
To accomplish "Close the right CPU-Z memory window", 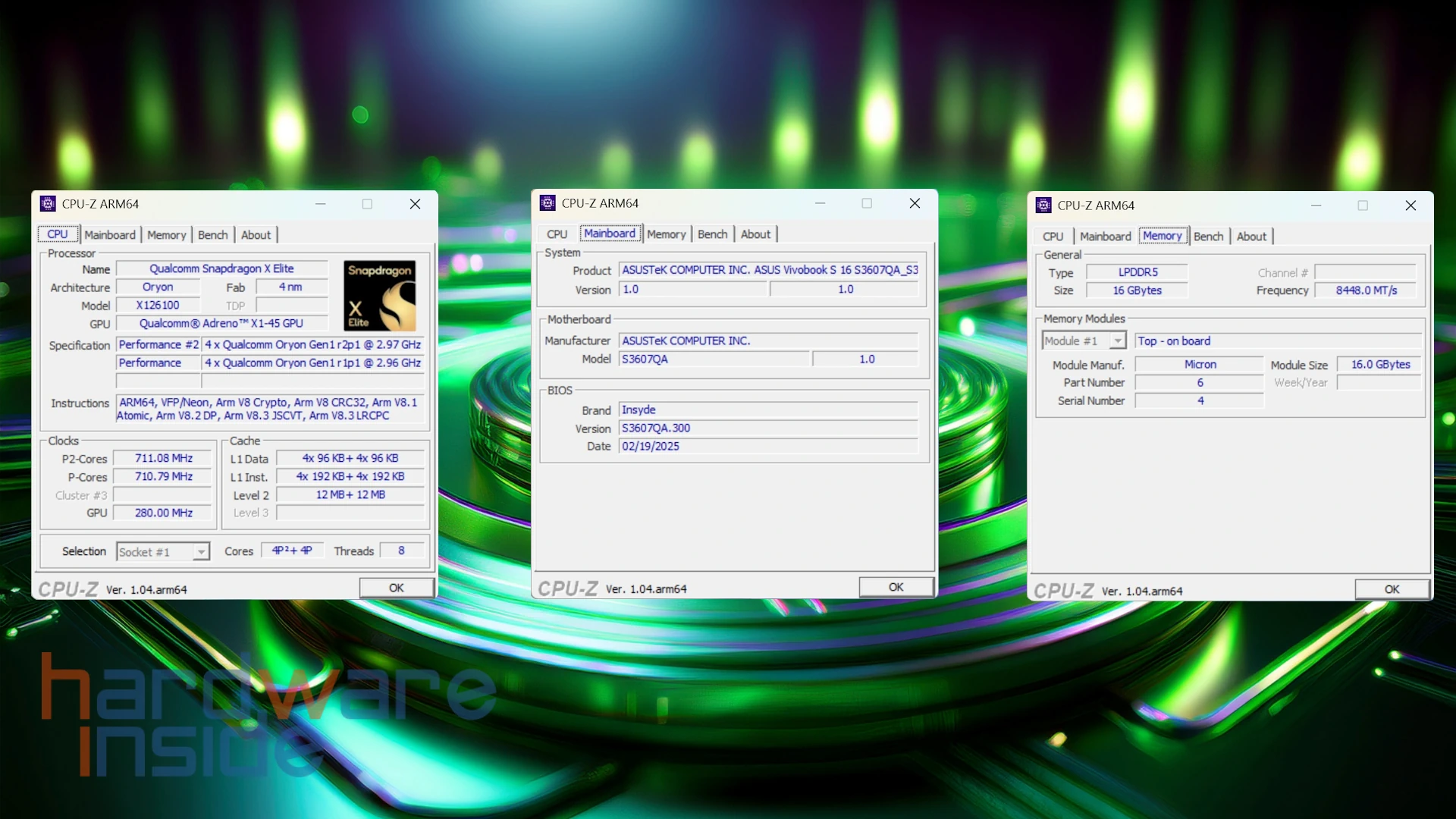I will click(x=1410, y=206).
